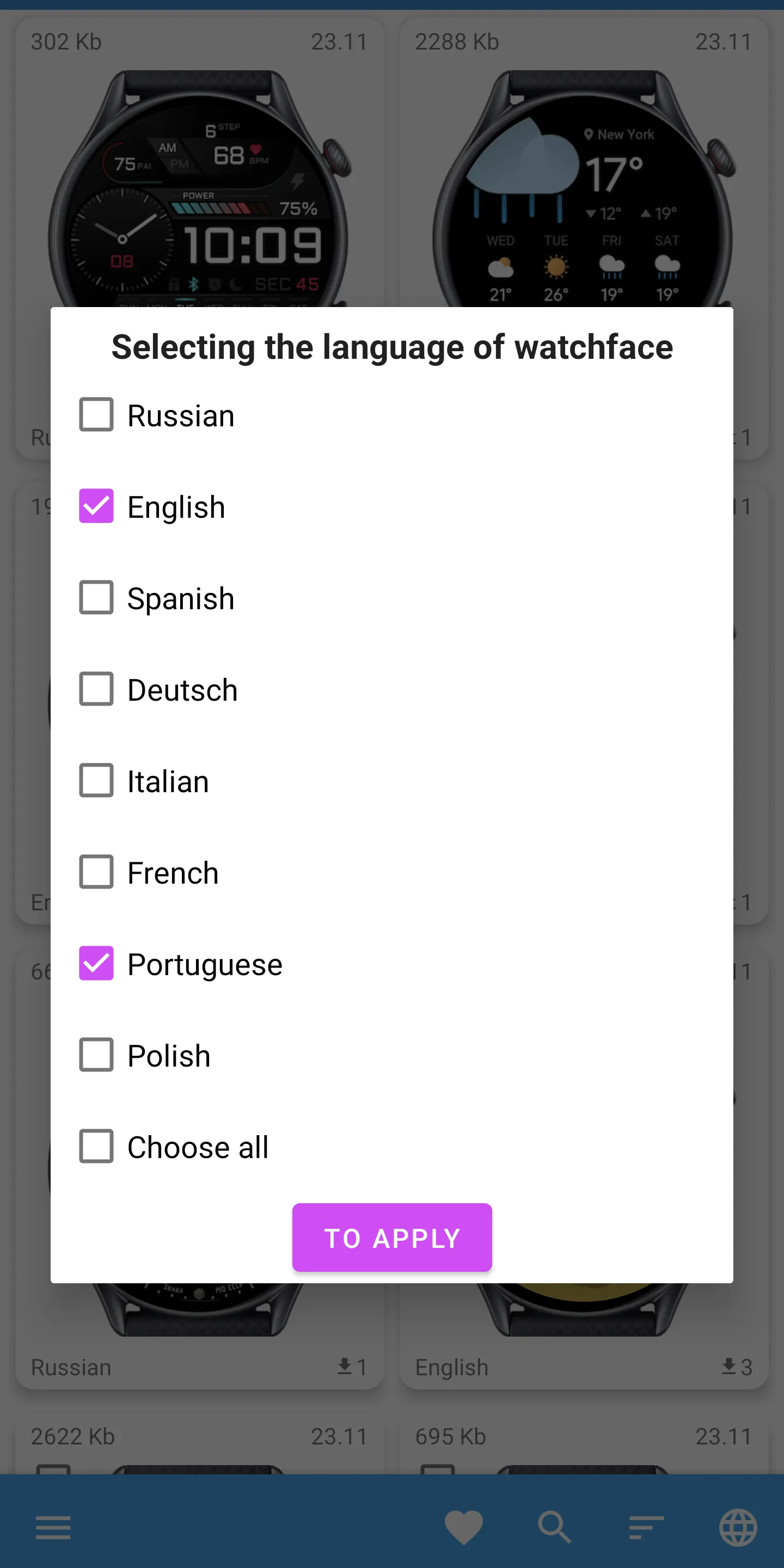Tap the download icon on English watchface
The width and height of the screenshot is (784, 1568).
(x=729, y=1367)
